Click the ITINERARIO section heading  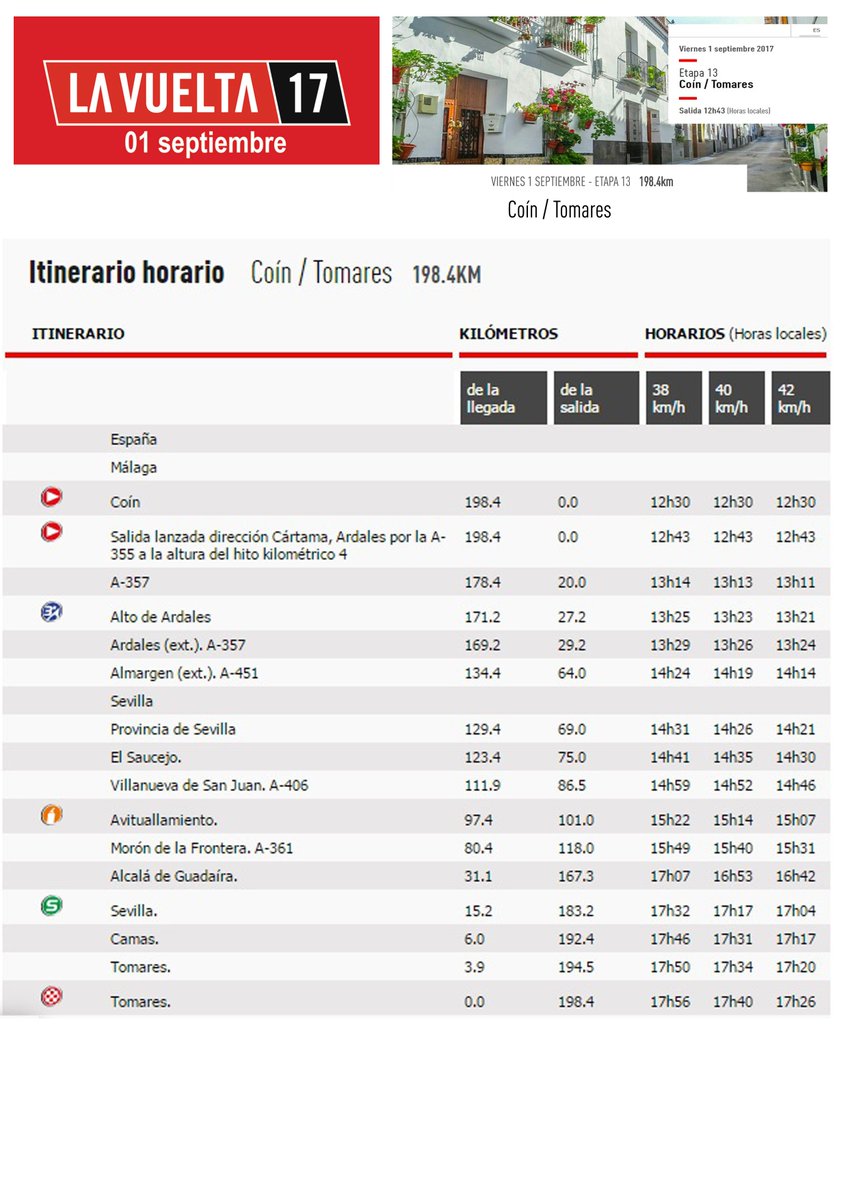(x=78, y=334)
